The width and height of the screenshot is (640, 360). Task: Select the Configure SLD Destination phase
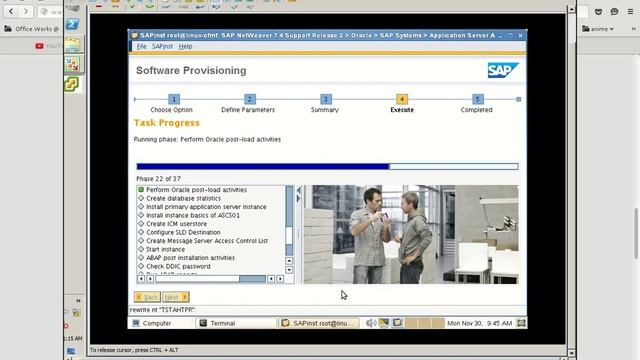183,232
